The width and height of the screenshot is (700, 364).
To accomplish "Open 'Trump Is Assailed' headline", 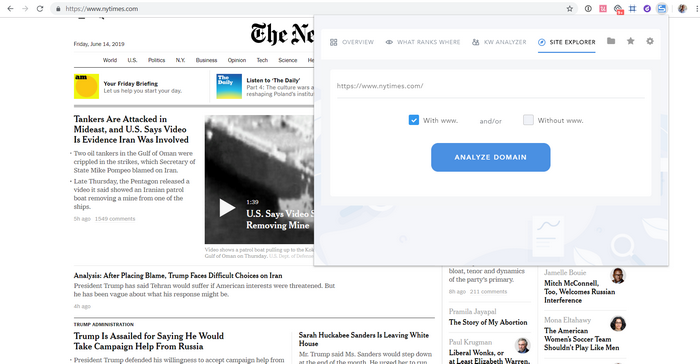I will click(x=149, y=341).
